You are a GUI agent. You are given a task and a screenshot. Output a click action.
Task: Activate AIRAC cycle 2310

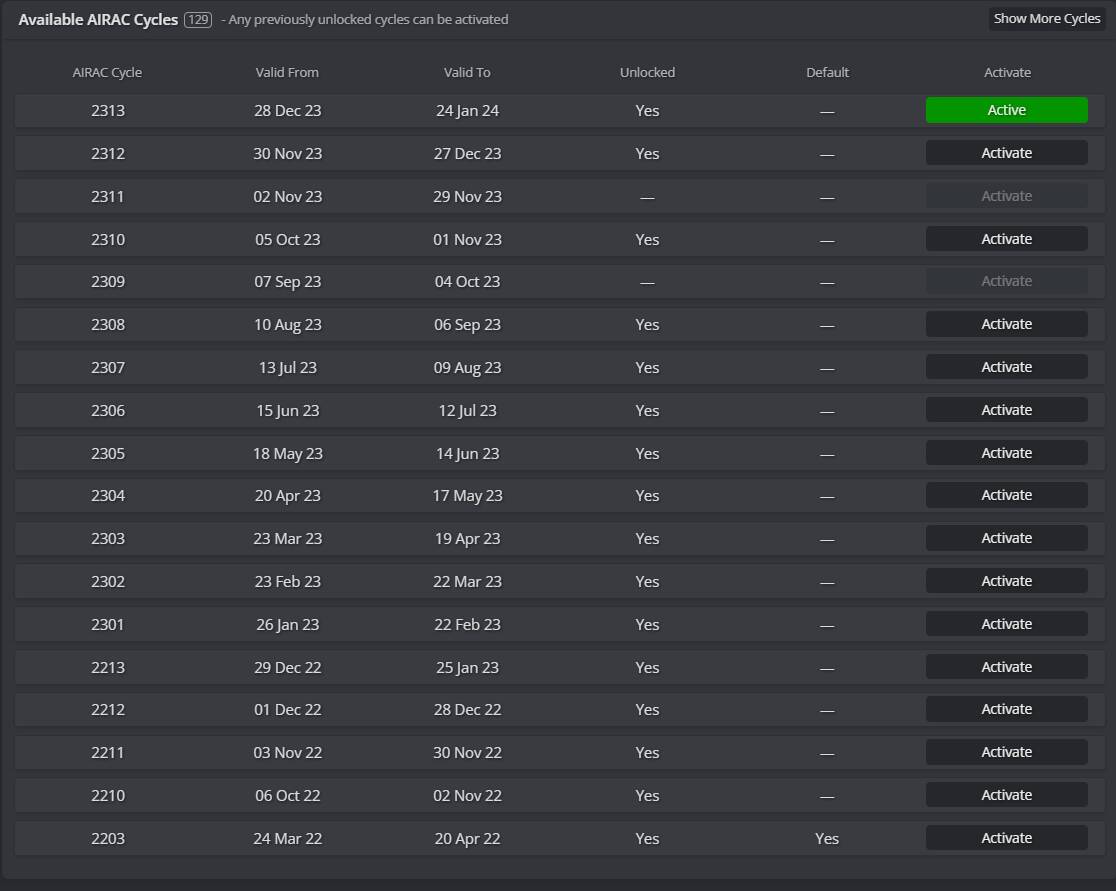point(1006,239)
